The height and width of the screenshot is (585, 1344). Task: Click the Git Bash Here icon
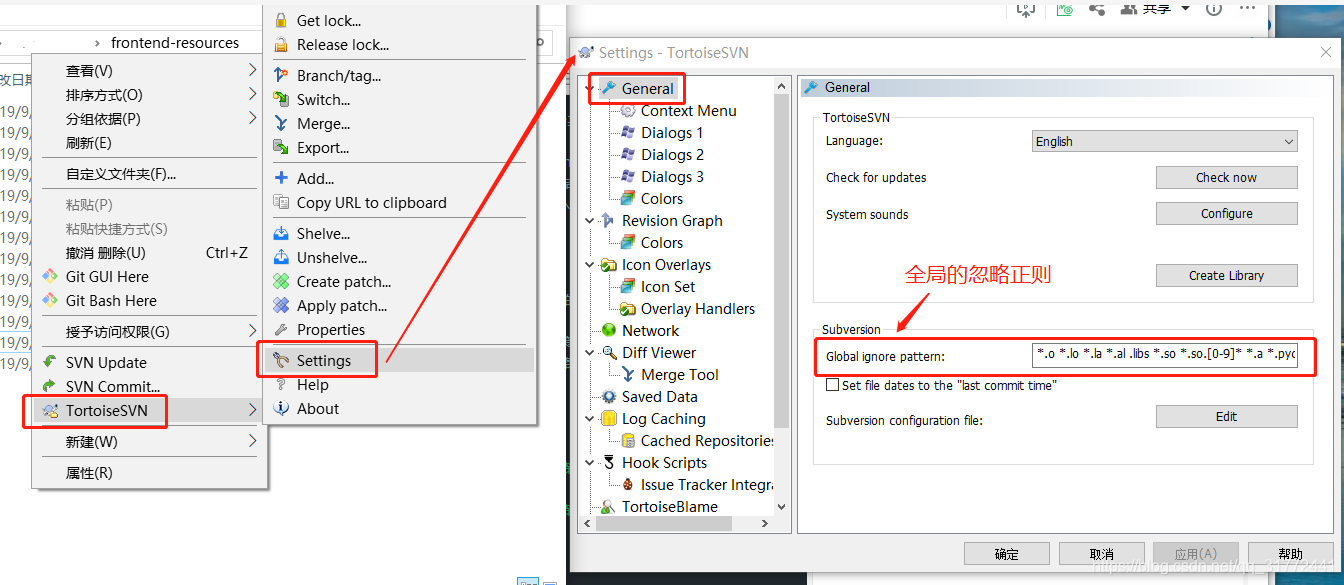coord(50,301)
